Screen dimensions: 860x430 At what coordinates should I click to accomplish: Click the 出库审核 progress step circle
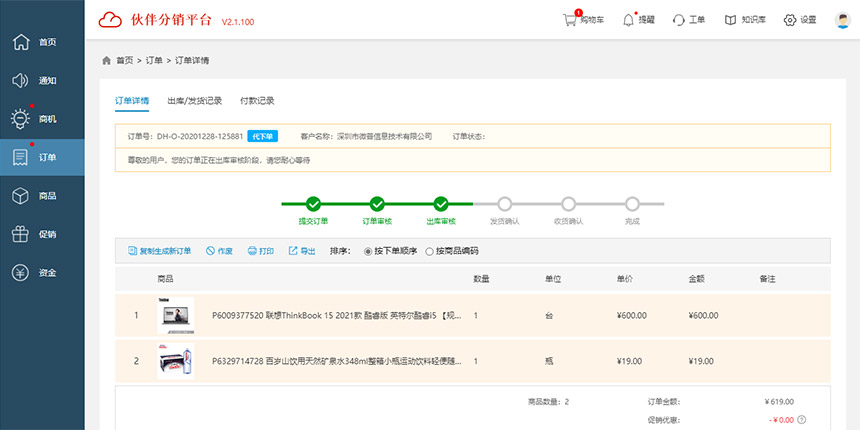441,204
